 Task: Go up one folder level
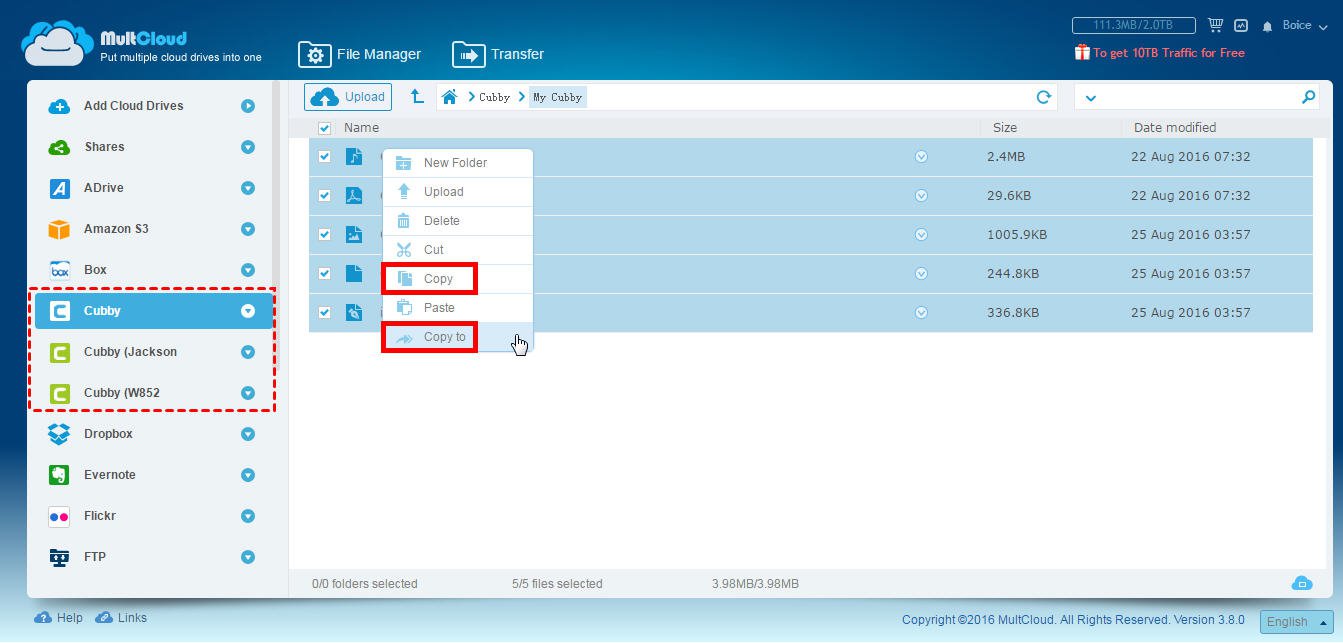(x=417, y=97)
